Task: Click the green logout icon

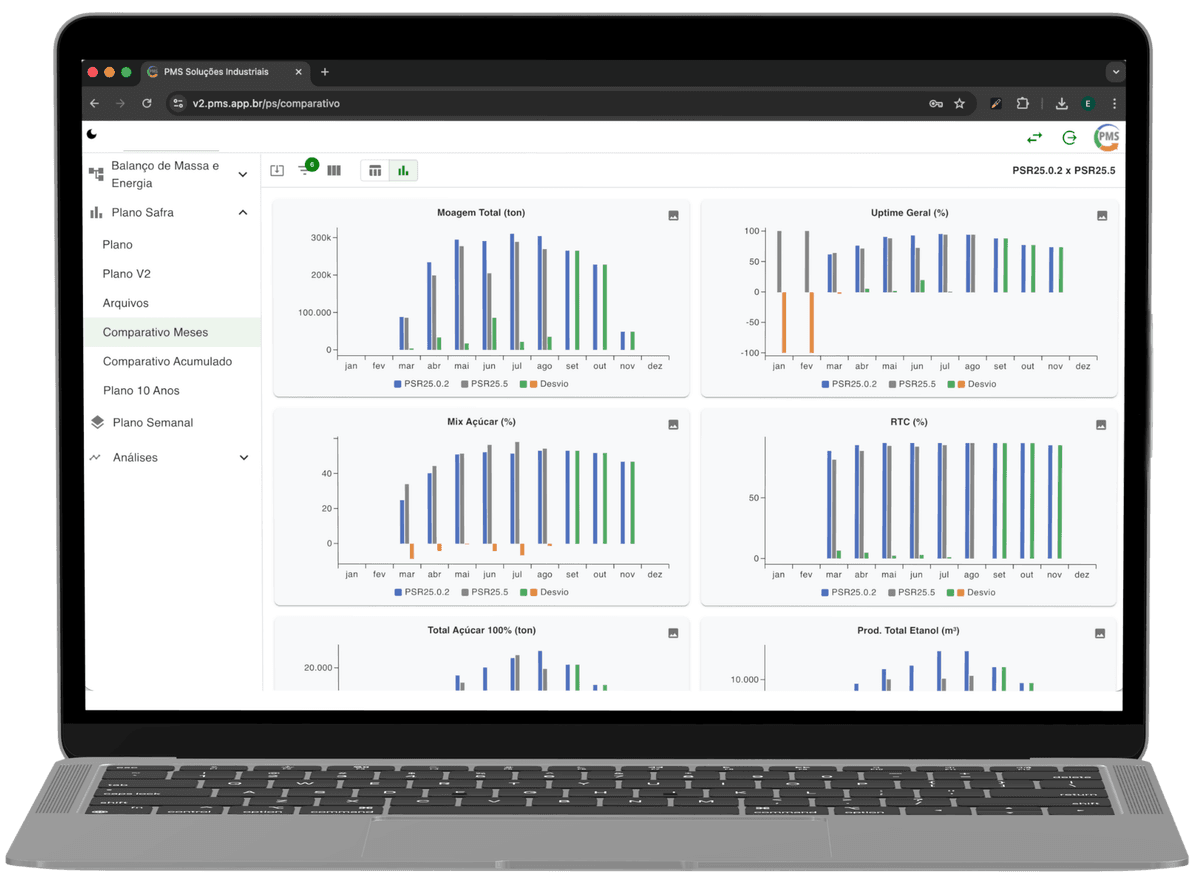Action: pyautogui.click(x=1069, y=138)
